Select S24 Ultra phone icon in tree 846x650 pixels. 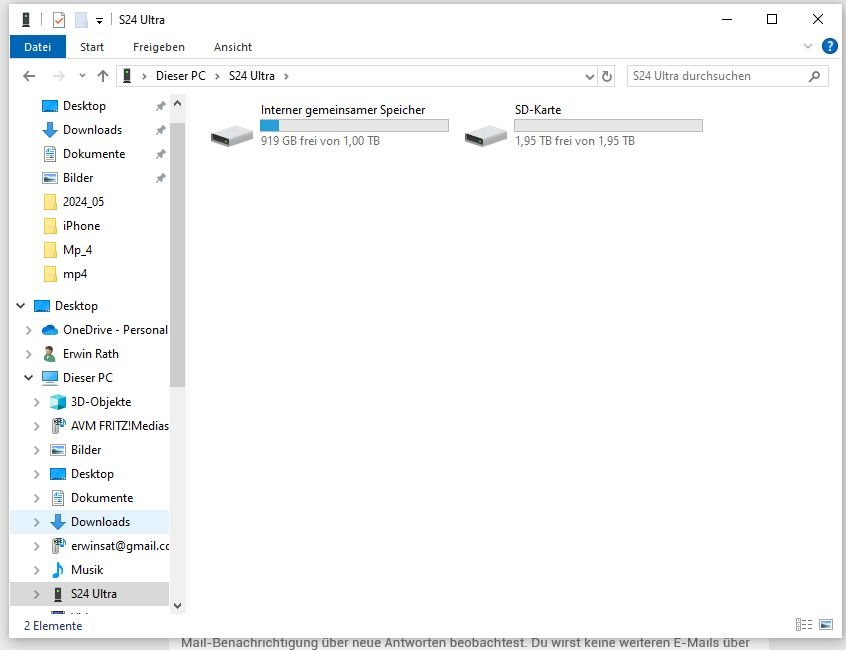(58, 594)
